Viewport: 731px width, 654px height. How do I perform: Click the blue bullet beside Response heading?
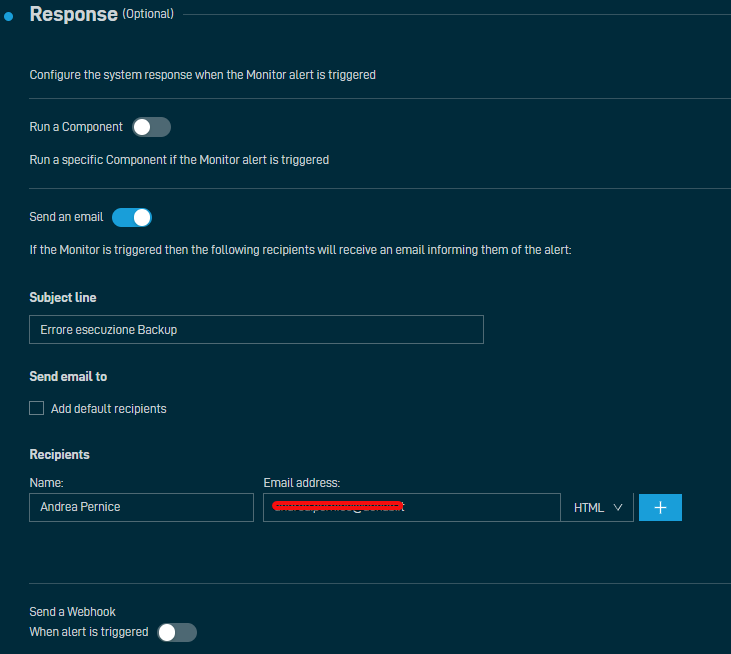(10, 17)
